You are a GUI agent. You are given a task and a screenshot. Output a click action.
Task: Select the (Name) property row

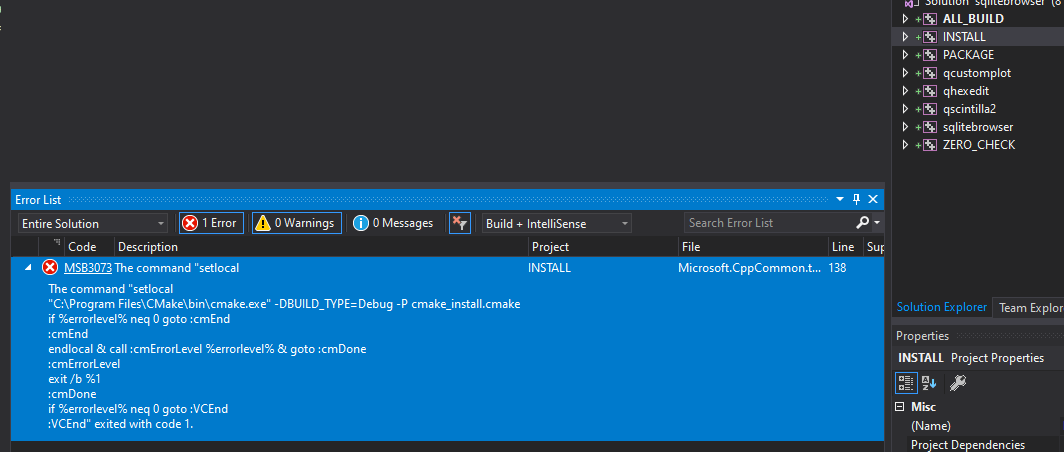(978, 426)
